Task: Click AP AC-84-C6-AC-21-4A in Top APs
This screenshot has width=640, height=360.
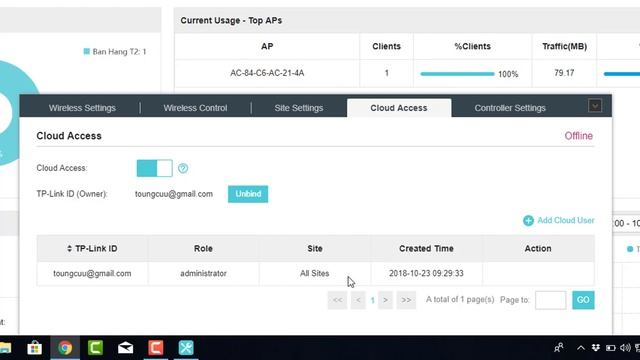Action: pyautogui.click(x=267, y=73)
